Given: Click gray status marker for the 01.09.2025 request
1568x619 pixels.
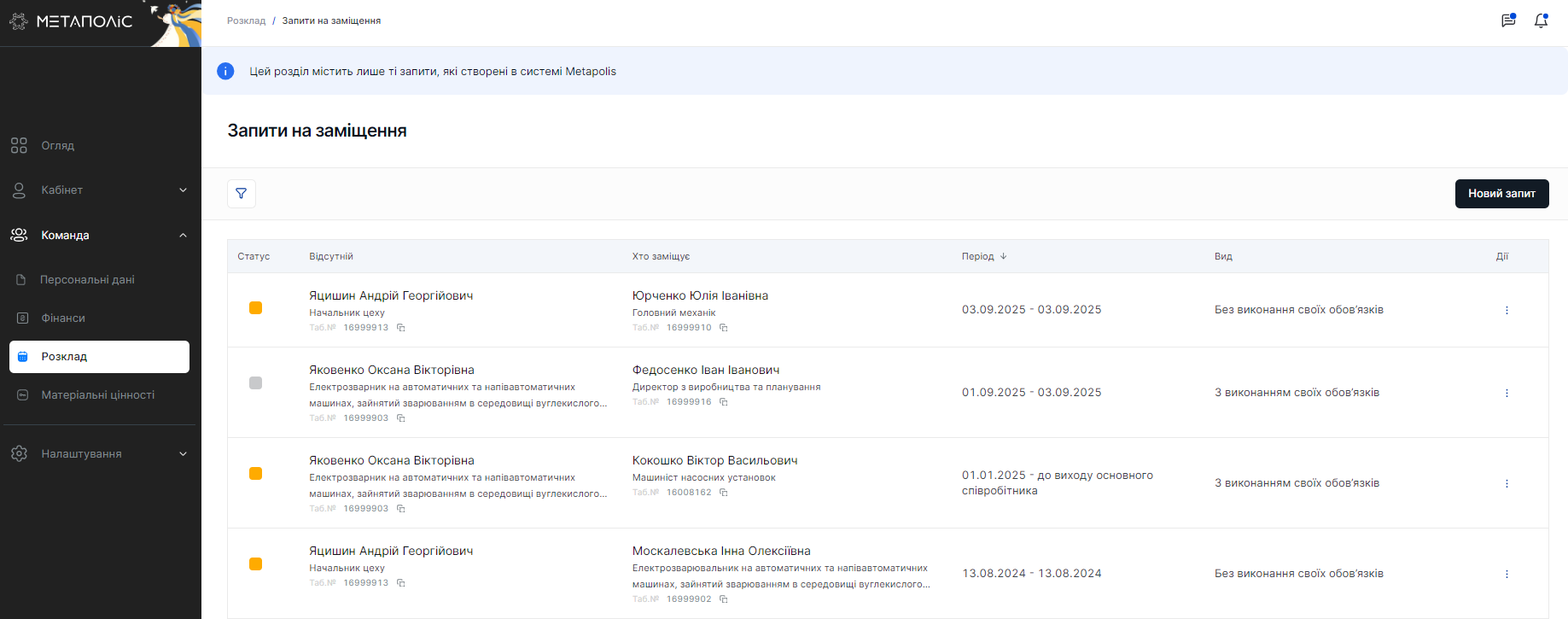Looking at the screenshot, I should tap(255, 382).
